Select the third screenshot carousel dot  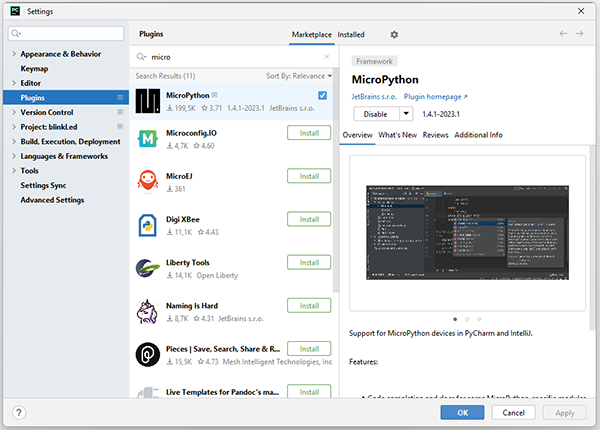point(479,319)
